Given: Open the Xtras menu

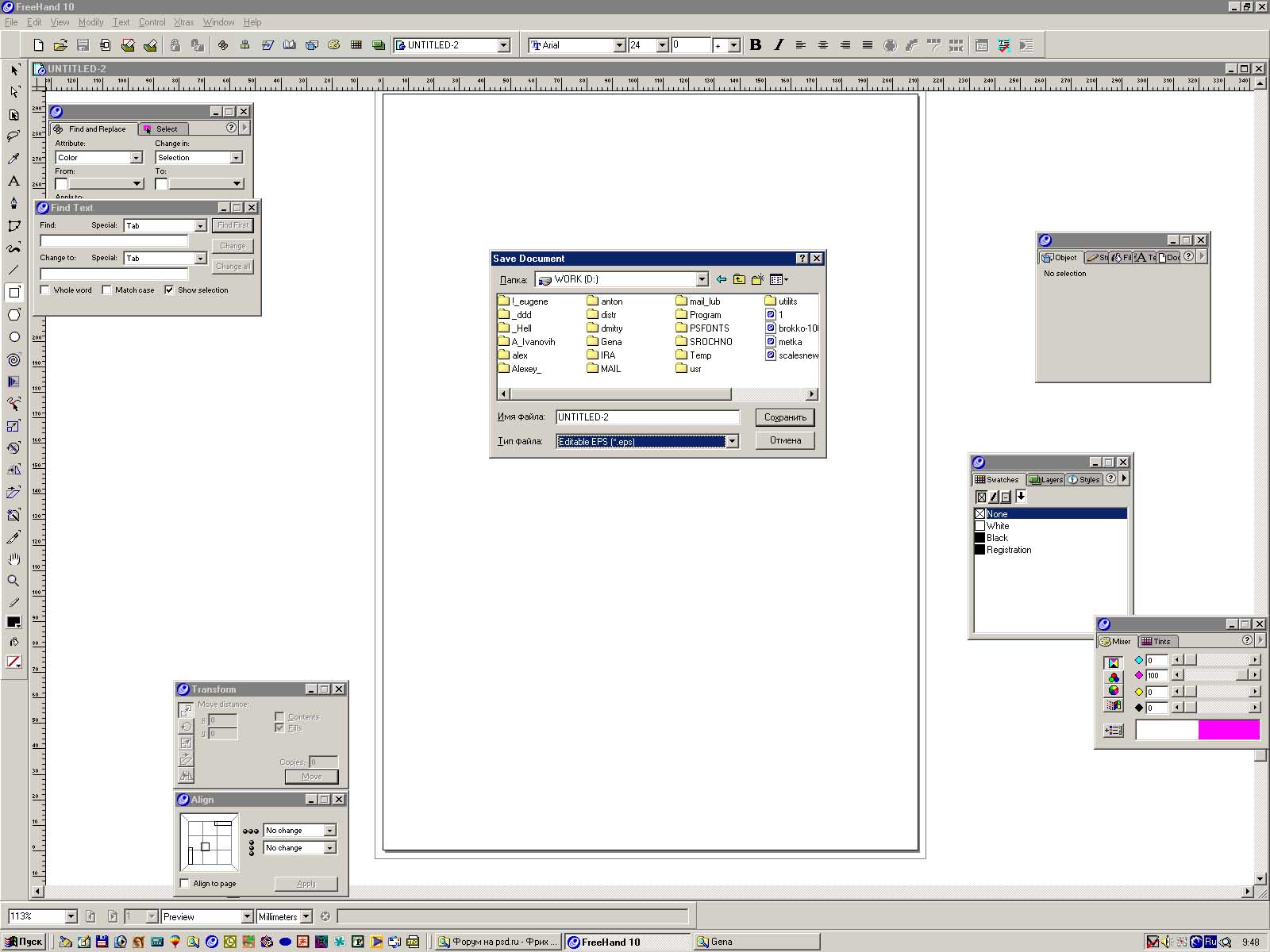Looking at the screenshot, I should pyautogui.click(x=183, y=22).
